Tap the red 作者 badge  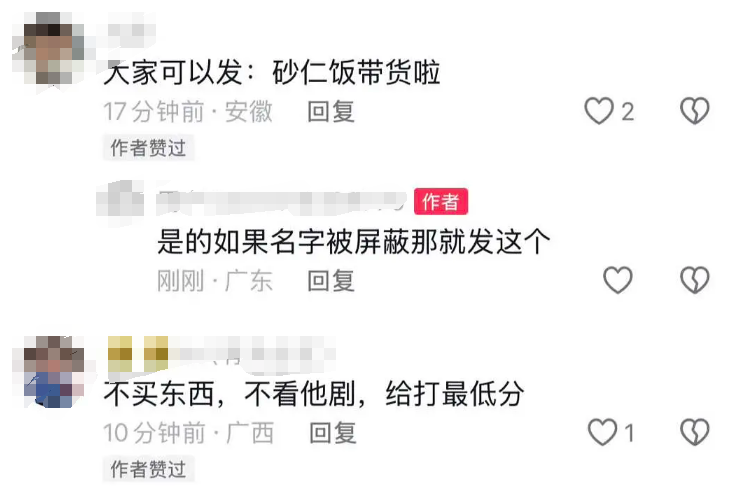pyautogui.click(x=441, y=202)
